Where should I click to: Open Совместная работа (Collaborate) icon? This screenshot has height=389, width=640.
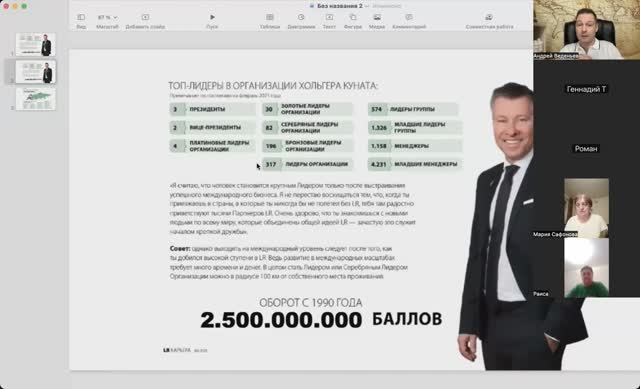(x=489, y=17)
